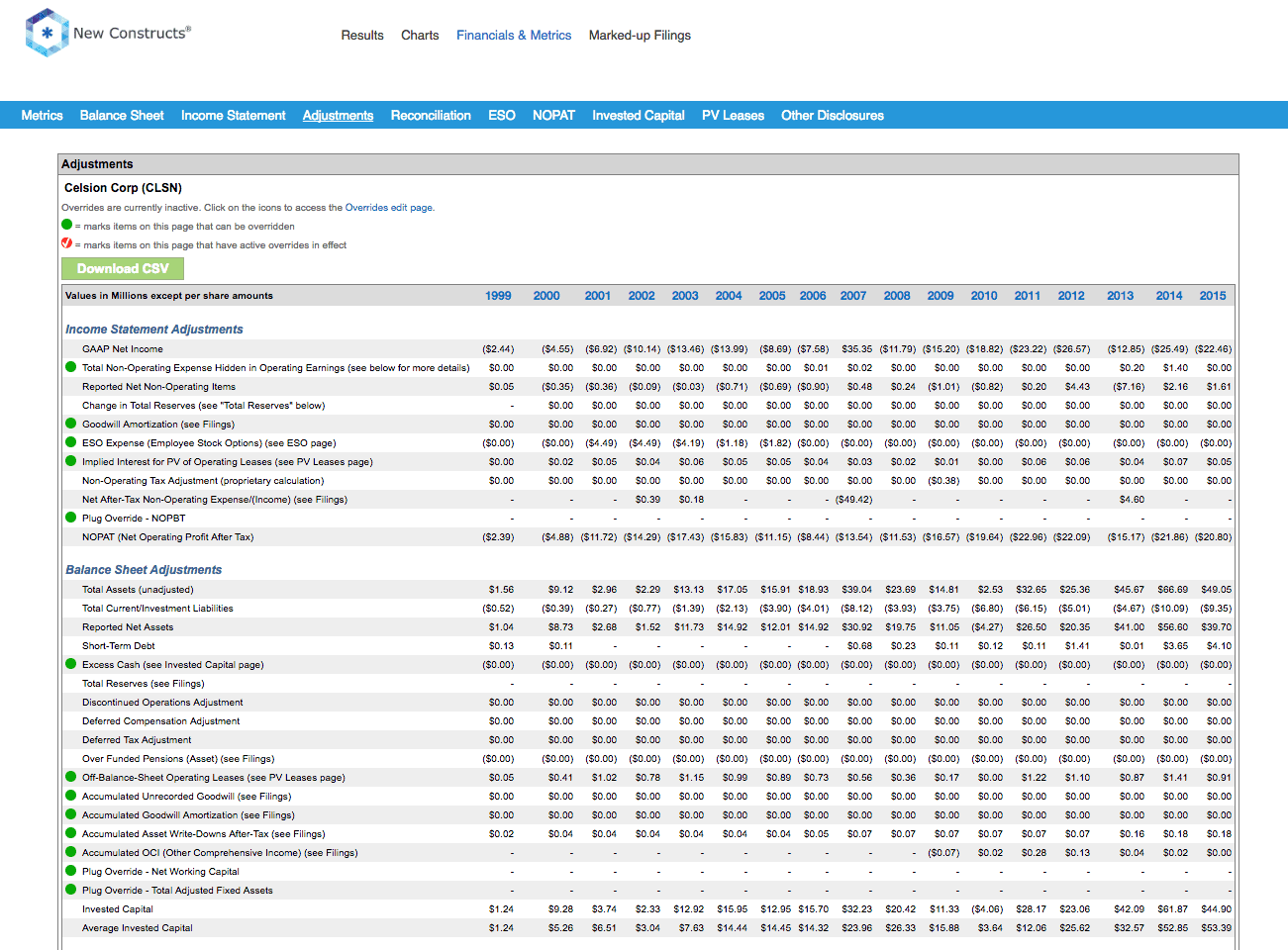Image resolution: width=1288 pixels, height=950 pixels.
Task: Click the 2013 year column header
Action: point(1121,296)
